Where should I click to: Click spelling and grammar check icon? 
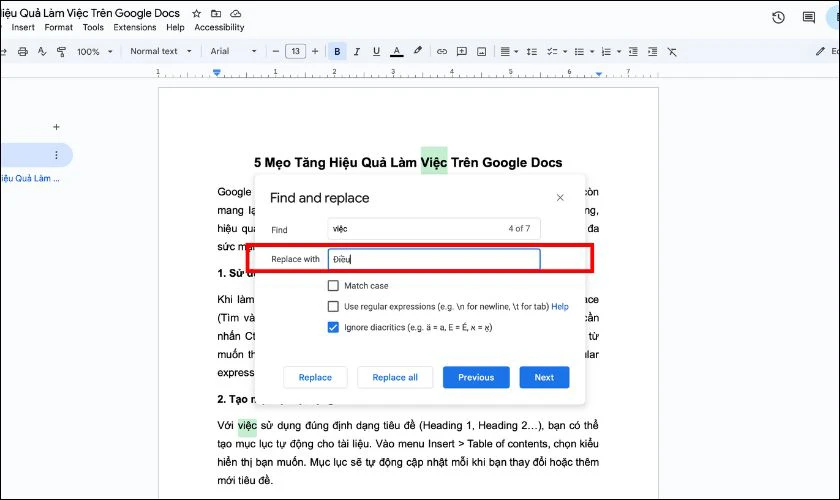pos(42,51)
